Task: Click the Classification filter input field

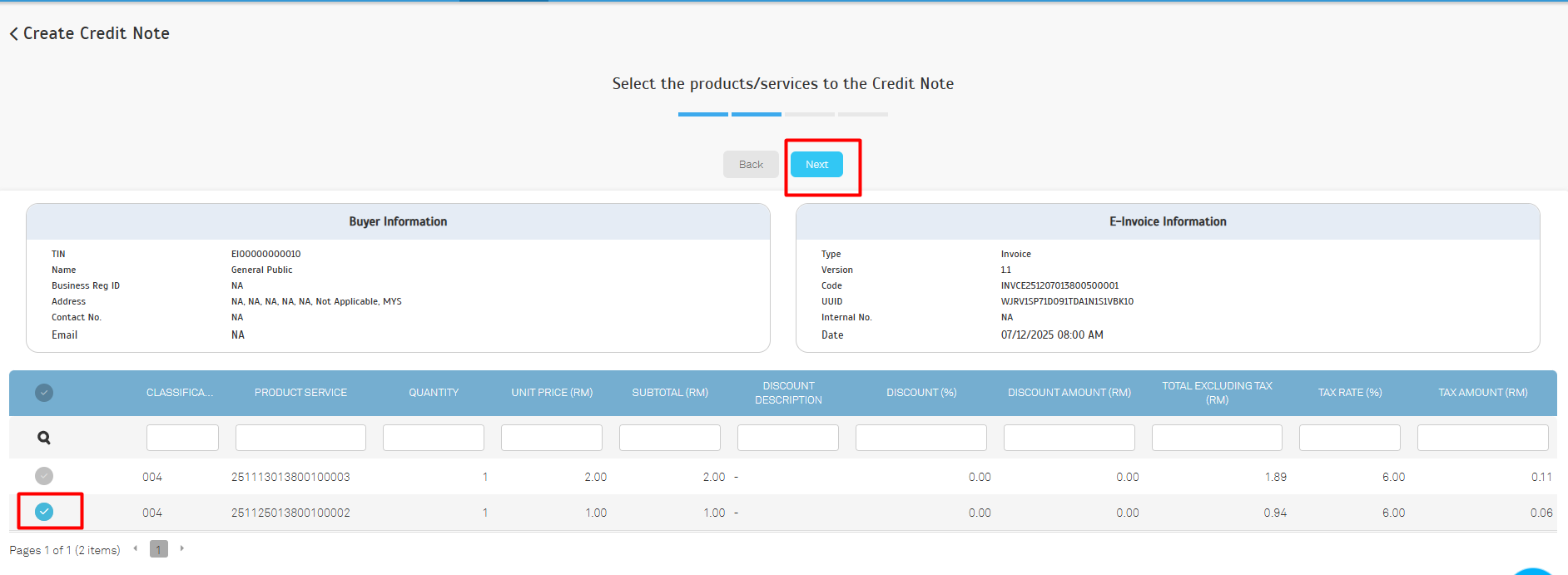Action: point(182,438)
